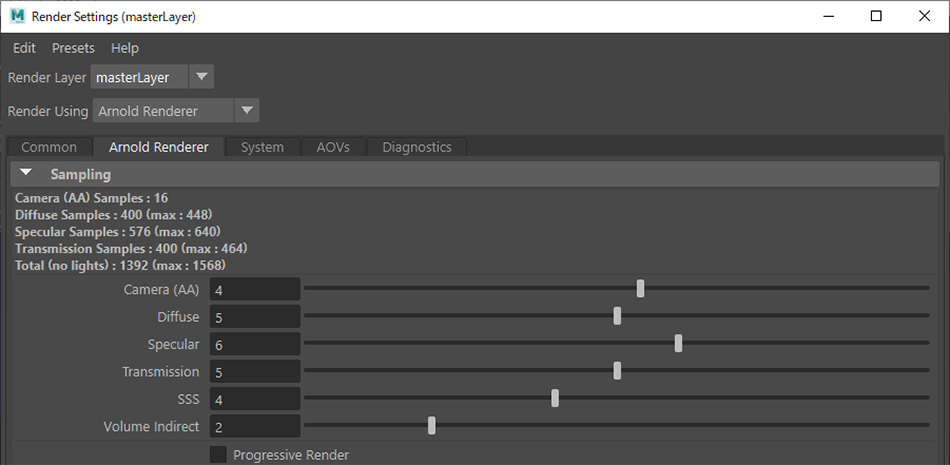
Task: Select the Arnold Renderer tab
Action: click(x=159, y=147)
